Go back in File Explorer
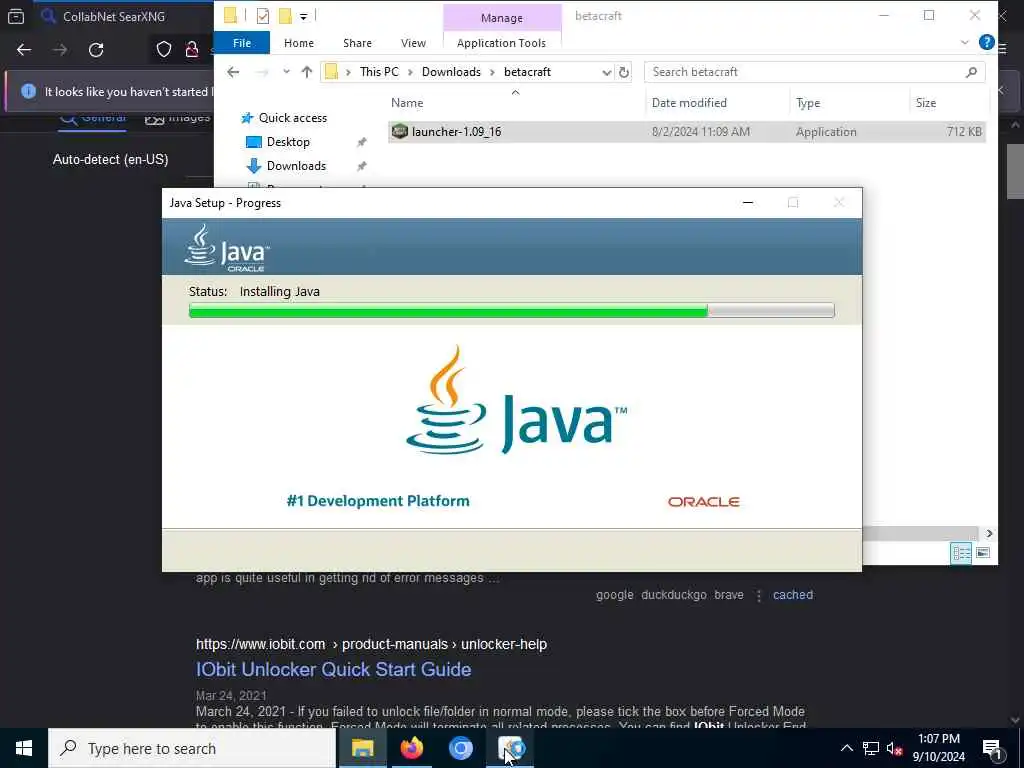Screen dimensions: 1024x768 (x=233, y=72)
